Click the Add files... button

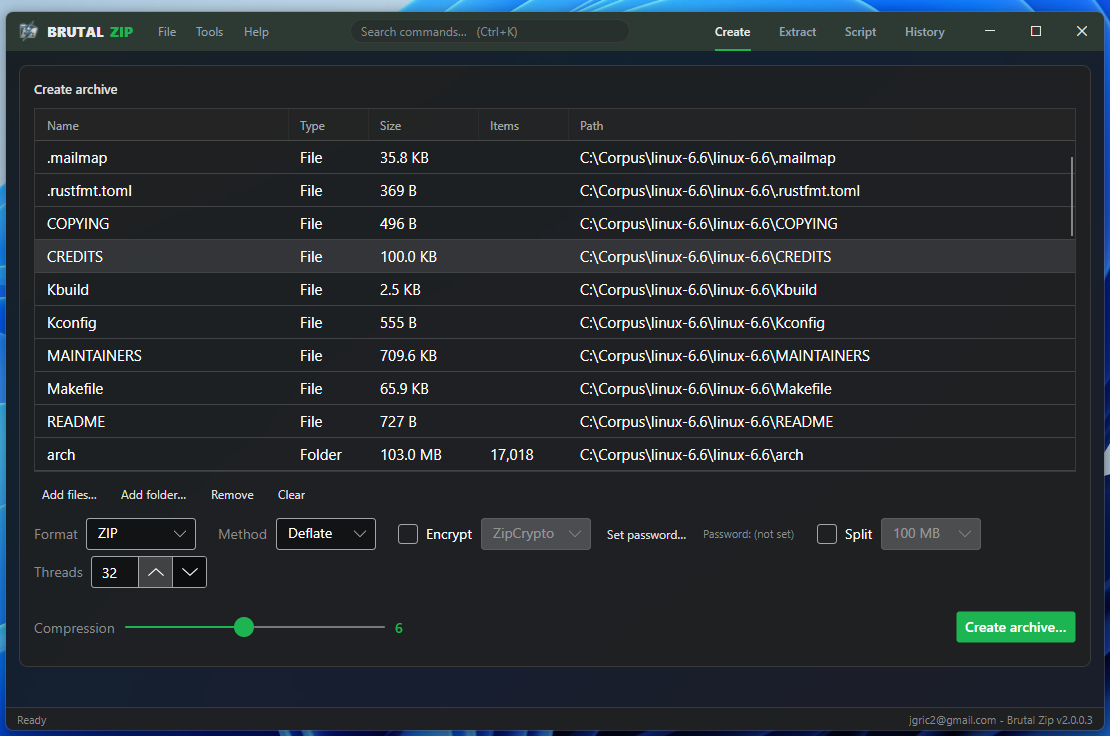pos(69,495)
